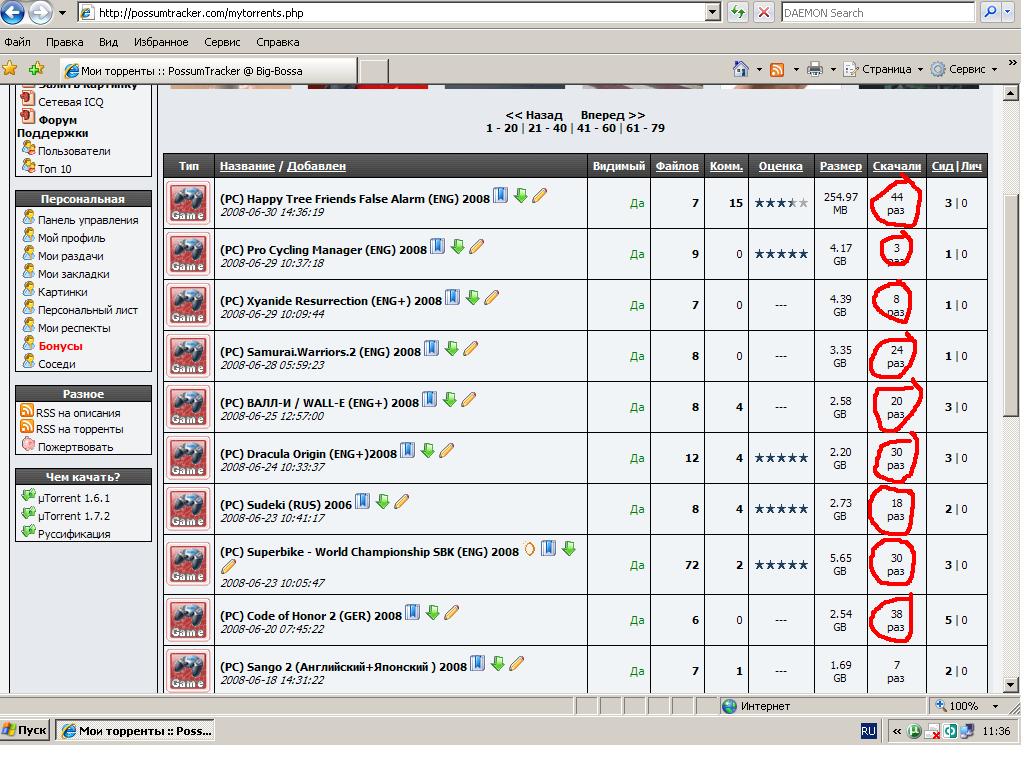The width and height of the screenshot is (1024, 768).
Task: Sort by Скачали column header
Action: tap(897, 166)
